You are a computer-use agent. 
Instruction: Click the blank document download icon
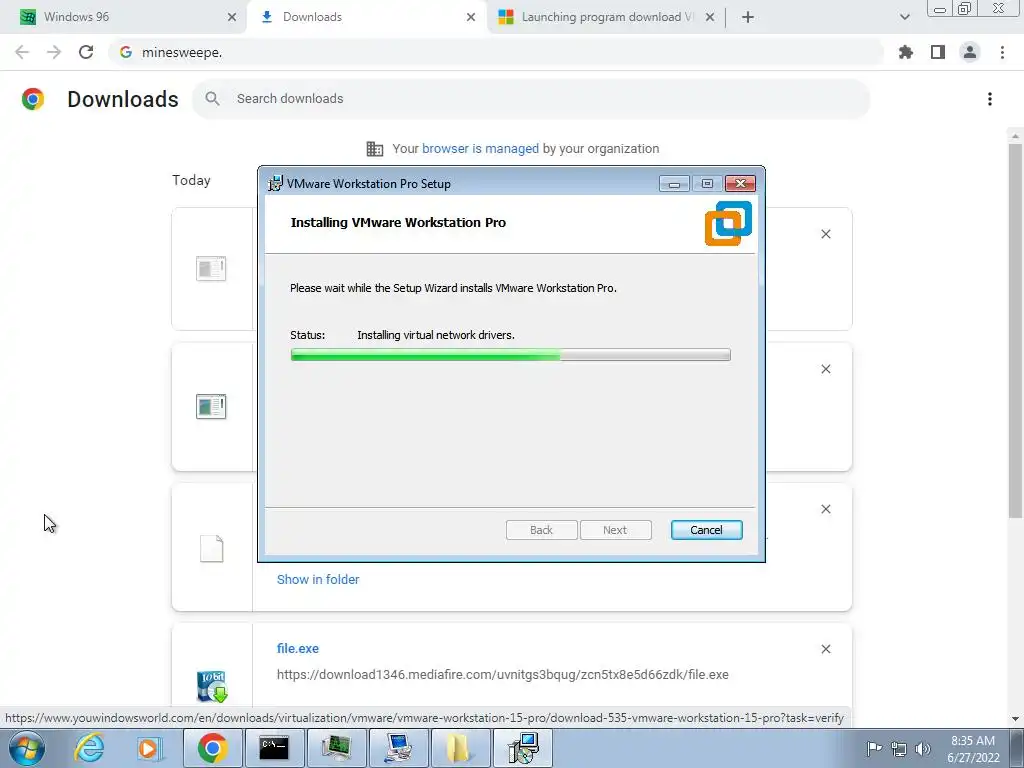point(212,549)
